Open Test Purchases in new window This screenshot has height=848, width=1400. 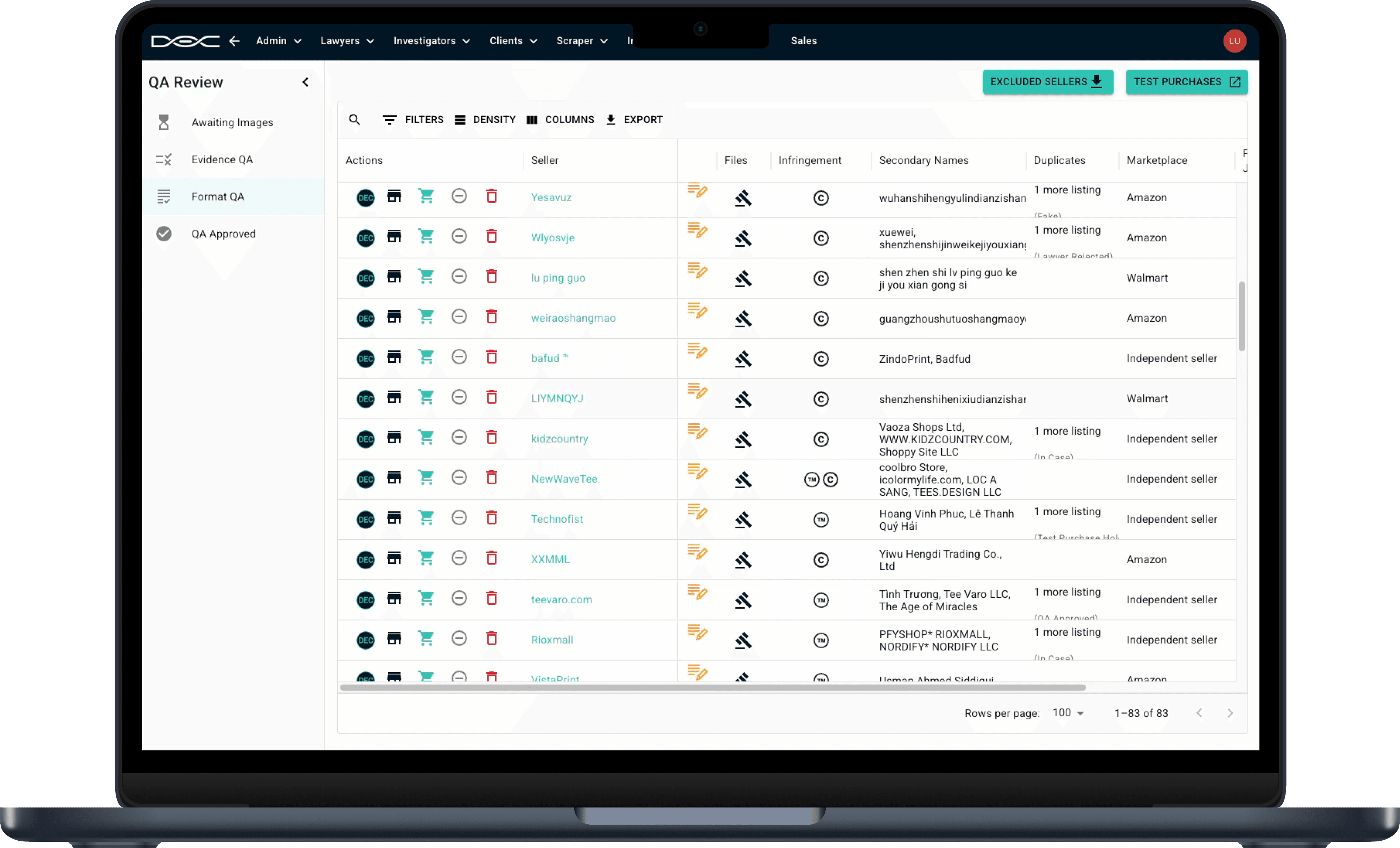point(1186,82)
